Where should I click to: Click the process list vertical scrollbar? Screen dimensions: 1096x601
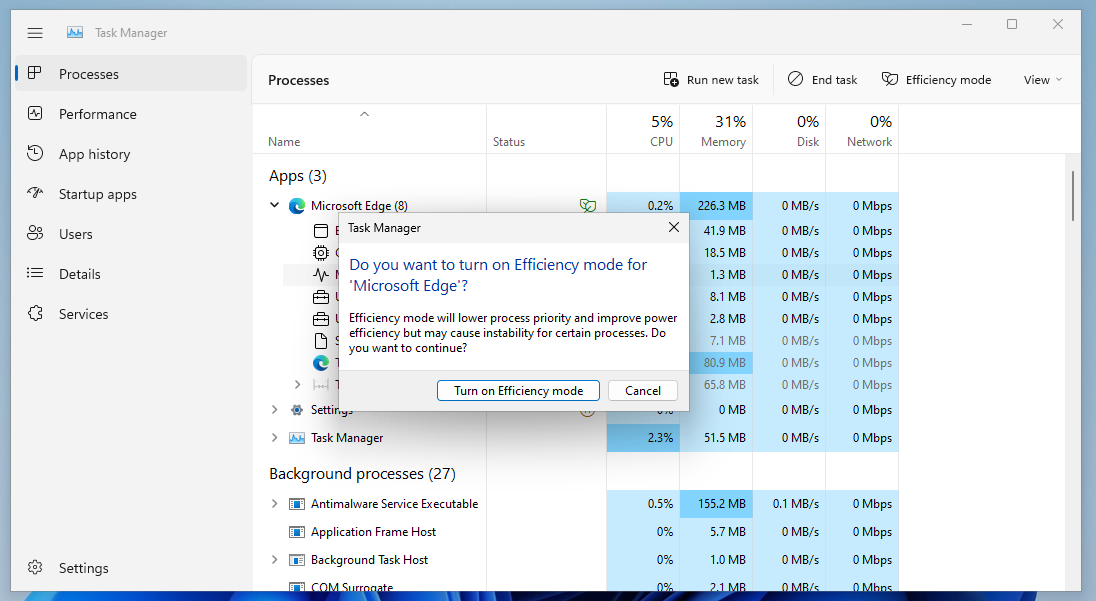point(1073,196)
